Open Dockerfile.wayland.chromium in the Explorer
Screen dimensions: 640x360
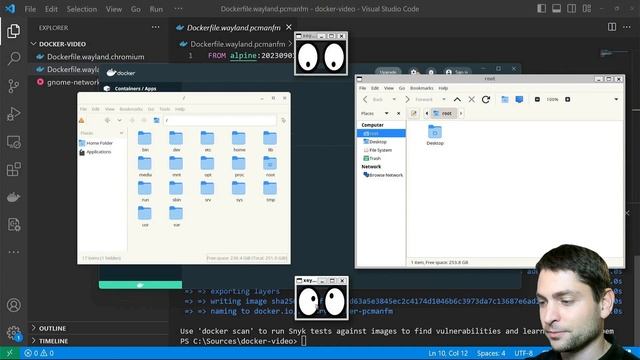tap(96, 57)
